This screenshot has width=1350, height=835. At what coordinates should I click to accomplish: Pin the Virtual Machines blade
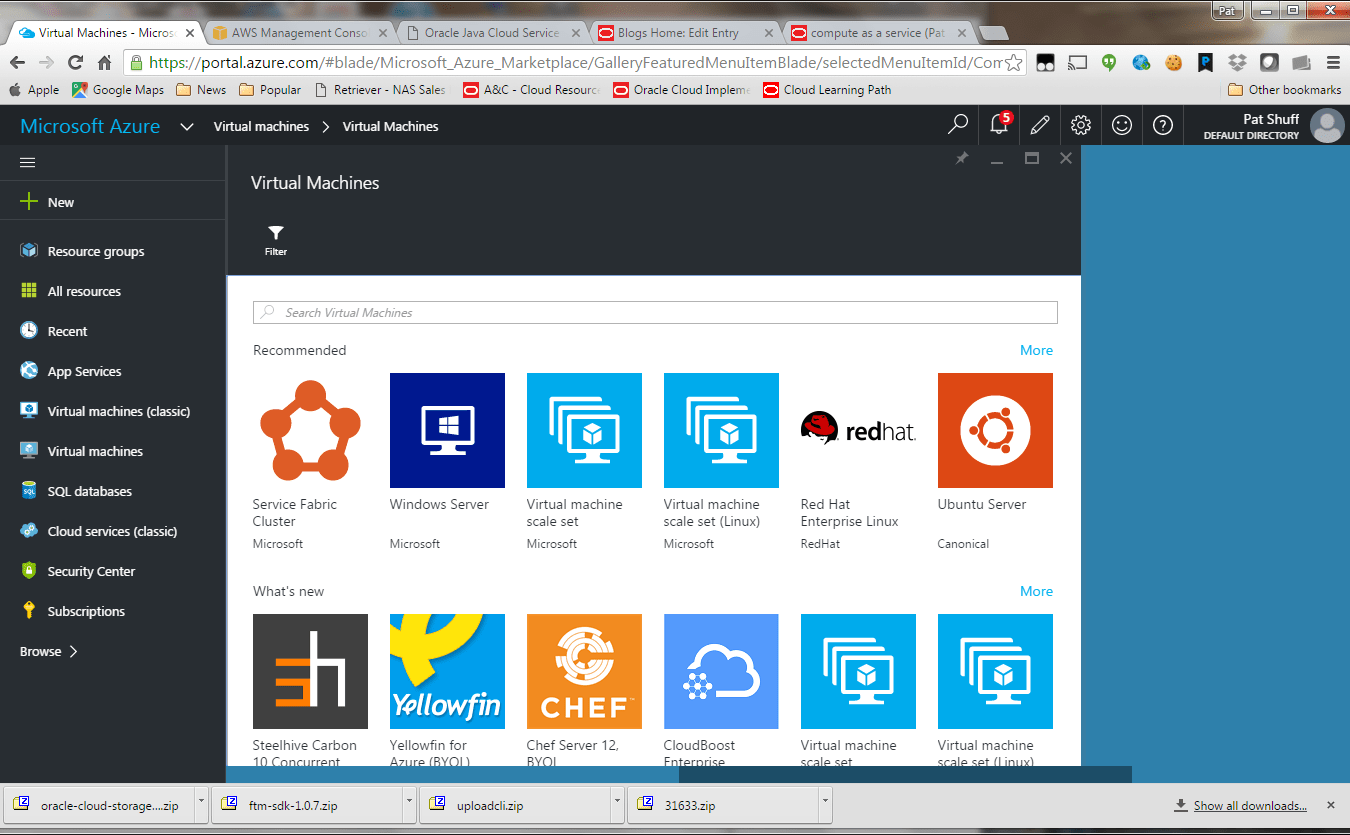(x=962, y=158)
